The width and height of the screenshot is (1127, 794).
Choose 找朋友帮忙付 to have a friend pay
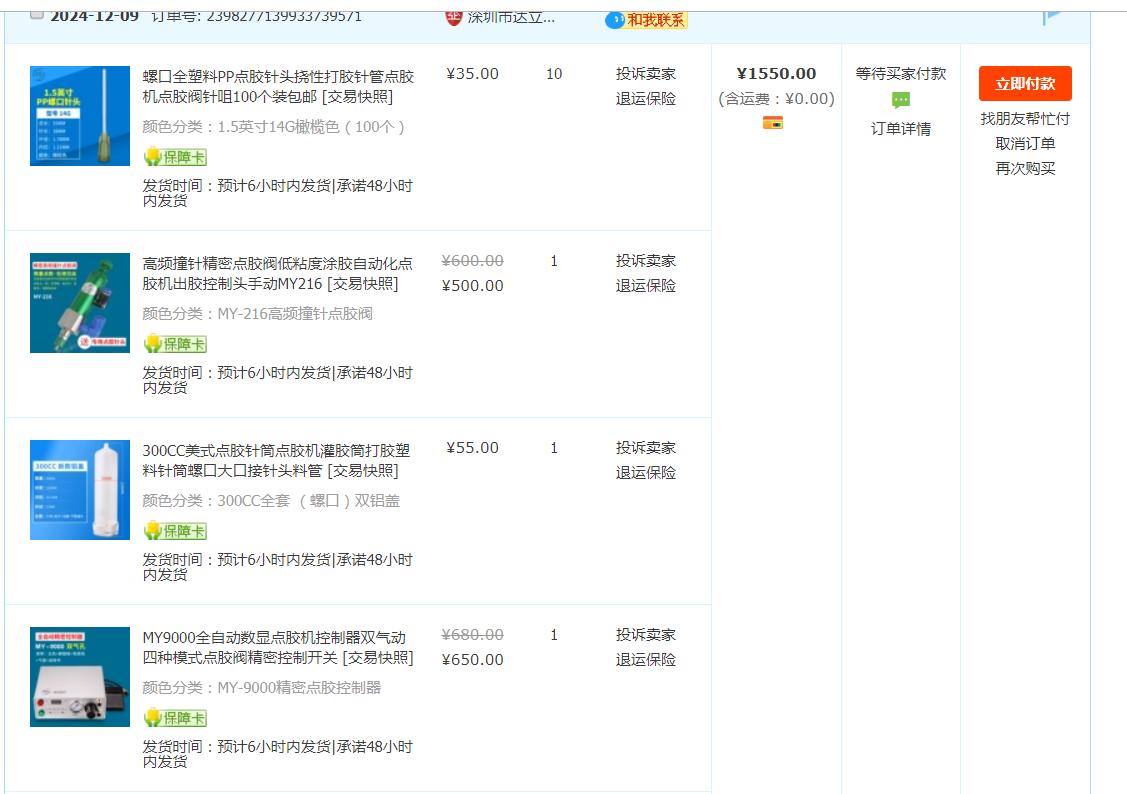pos(1025,119)
